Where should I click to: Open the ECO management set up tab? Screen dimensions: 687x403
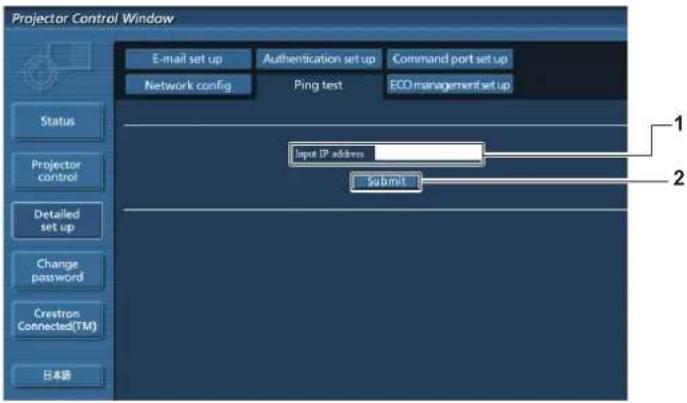(x=450, y=85)
